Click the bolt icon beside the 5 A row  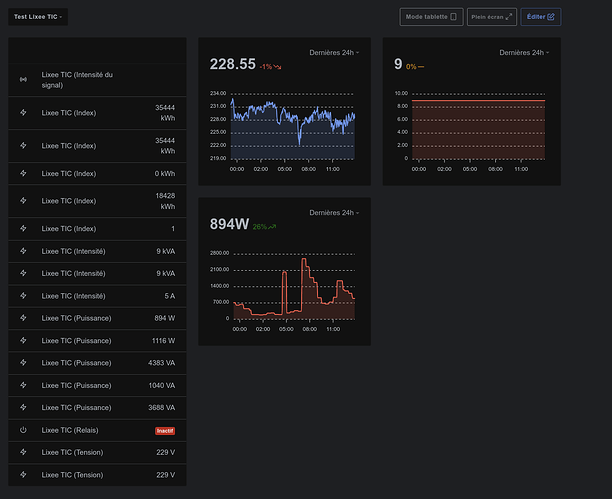[x=23, y=295]
